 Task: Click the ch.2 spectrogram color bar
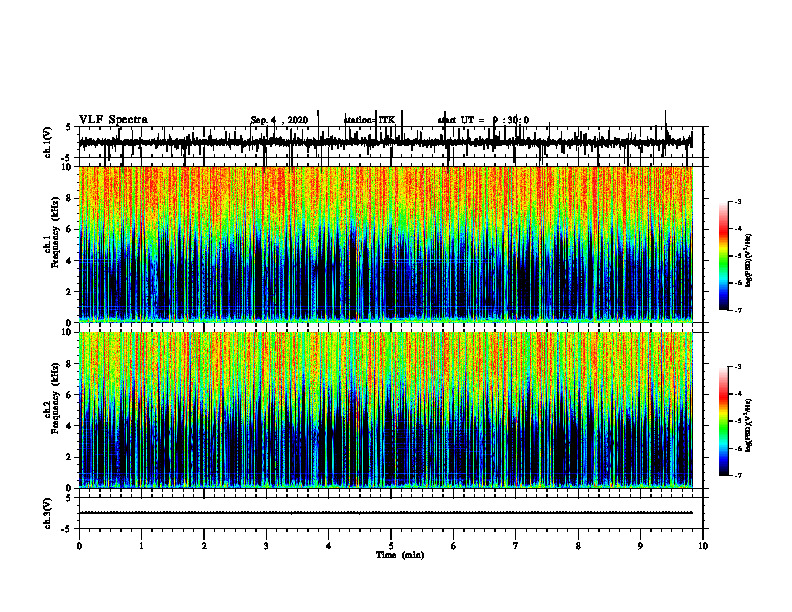tap(723, 421)
